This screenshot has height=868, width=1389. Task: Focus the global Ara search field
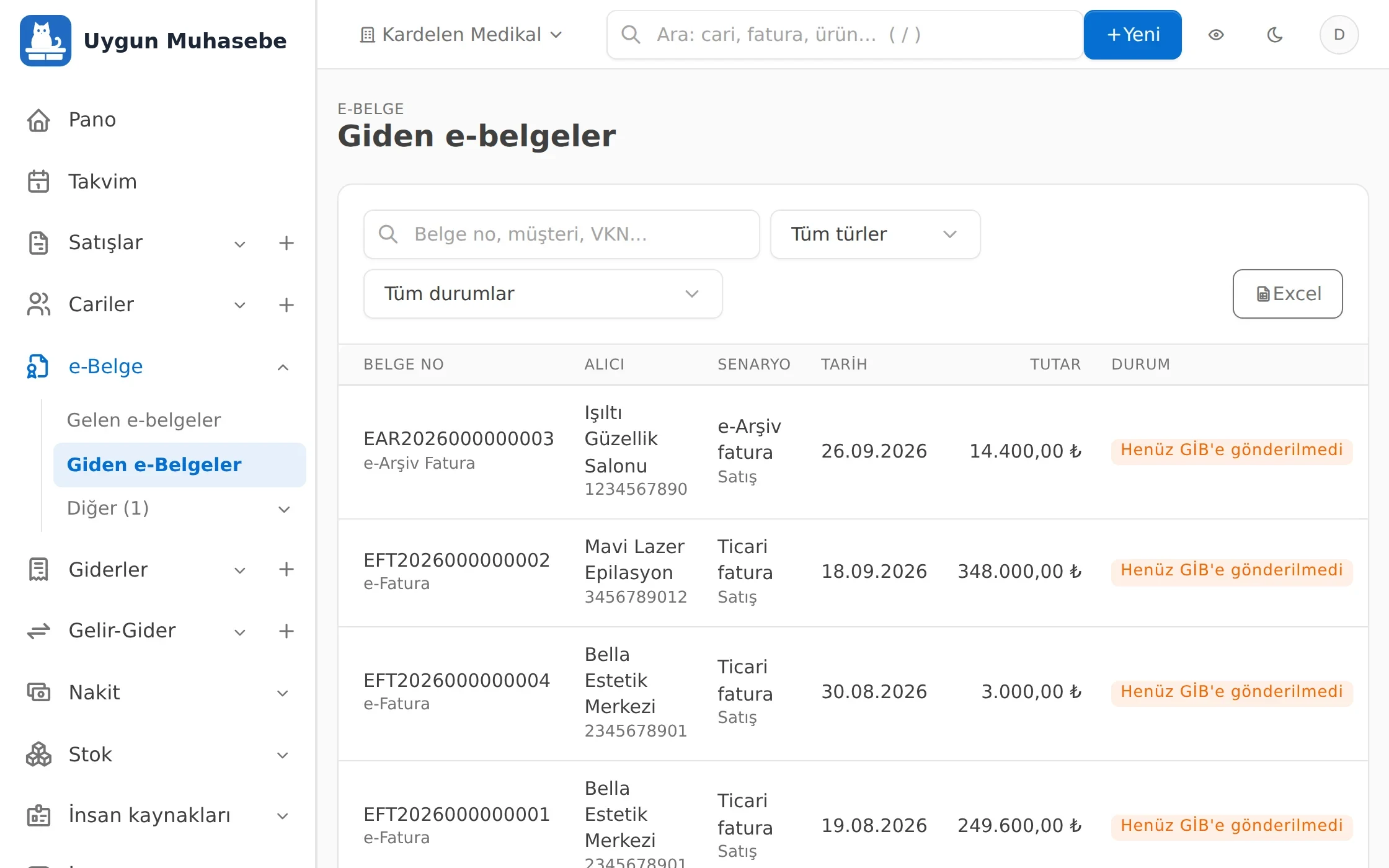coord(845,35)
